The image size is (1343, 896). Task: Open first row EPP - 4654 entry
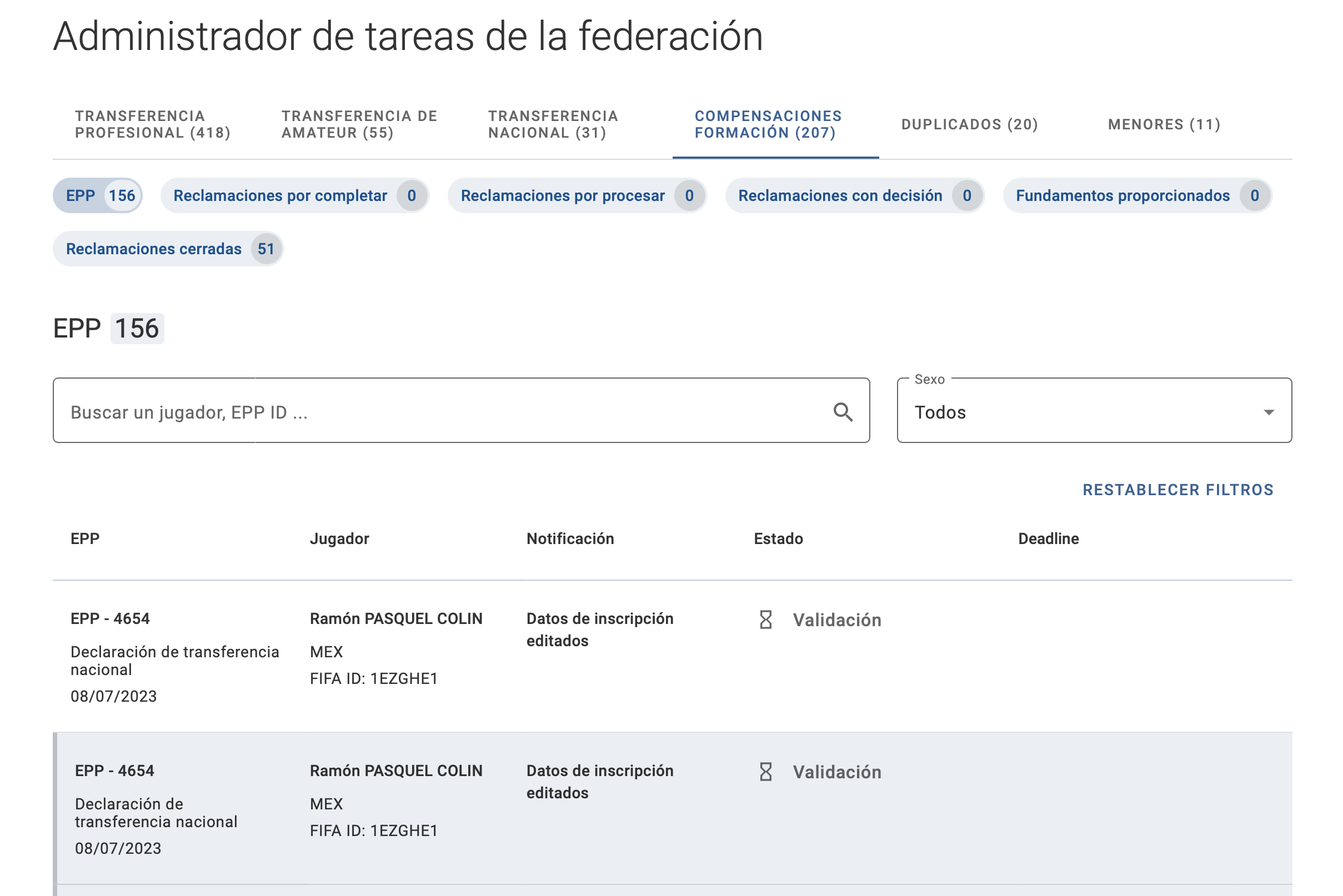pyautogui.click(x=110, y=618)
